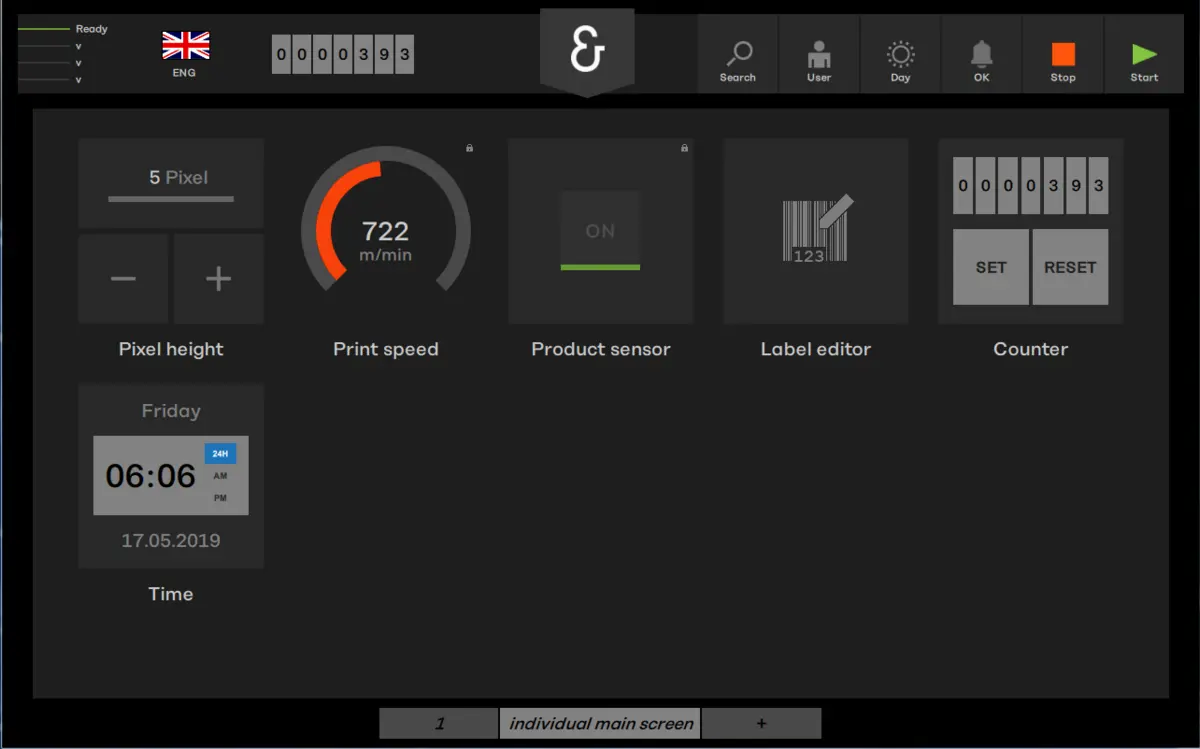Increase pixel height with plus

(x=218, y=279)
